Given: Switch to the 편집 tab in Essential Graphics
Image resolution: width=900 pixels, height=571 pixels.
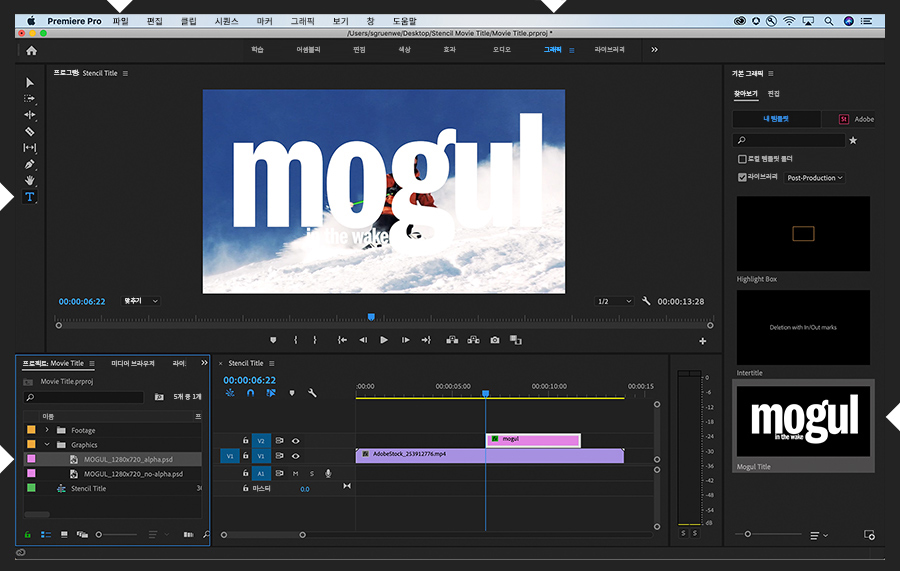Looking at the screenshot, I should pyautogui.click(x=773, y=94).
